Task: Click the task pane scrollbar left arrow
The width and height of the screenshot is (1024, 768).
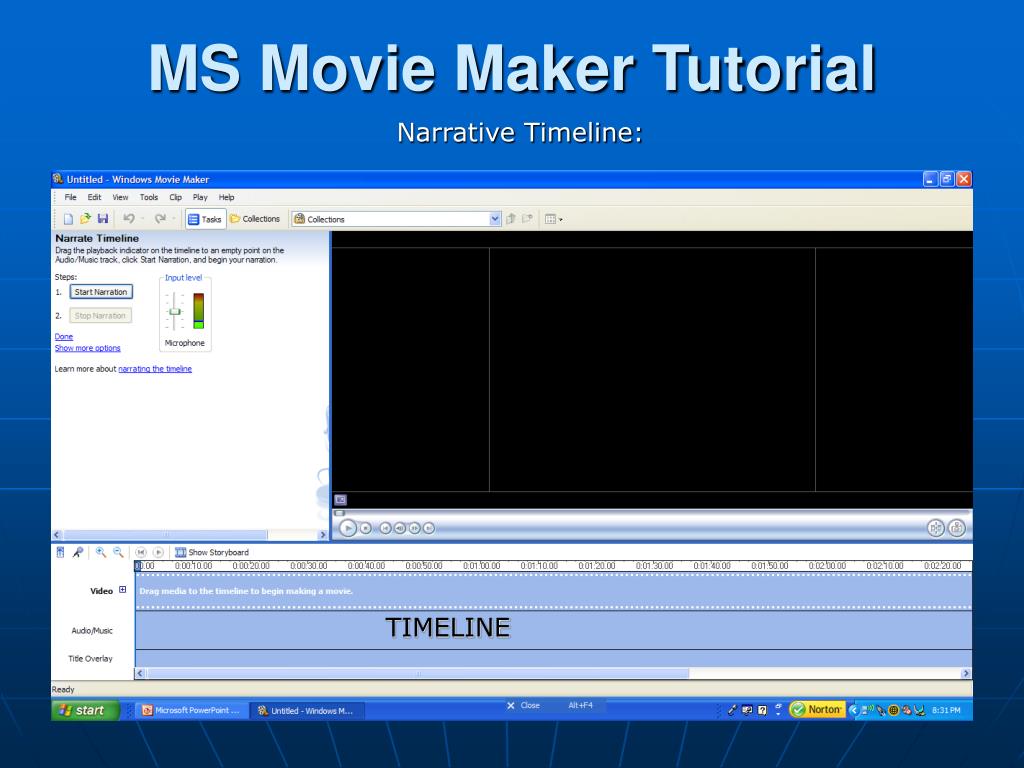Action: click(57, 535)
